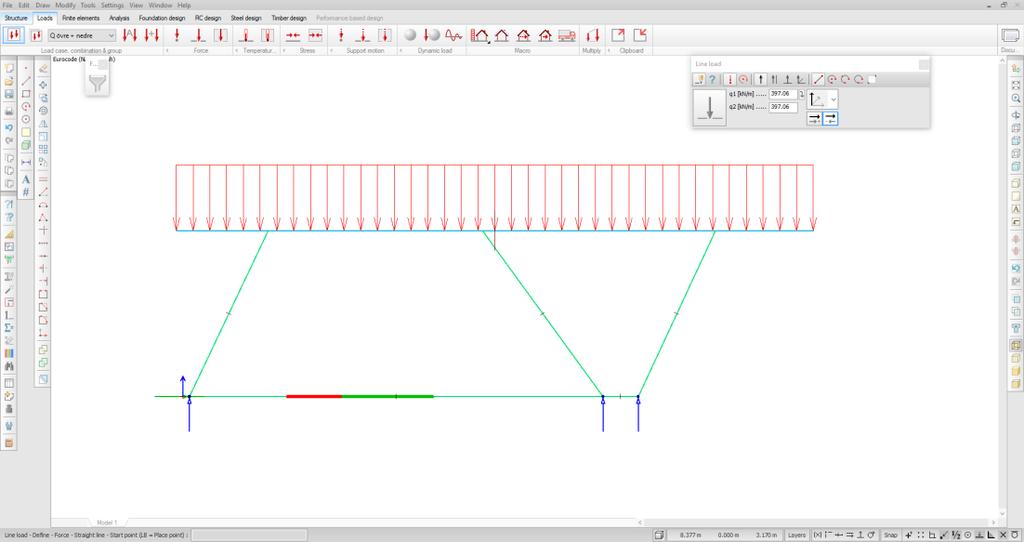Open the Layers button in status bar
Viewport: 1024px width, 542px height.
pyautogui.click(x=797, y=535)
